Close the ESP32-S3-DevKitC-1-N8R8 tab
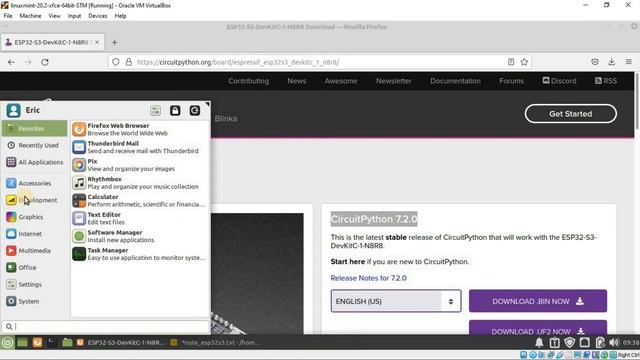640x360 pixels. (97, 42)
